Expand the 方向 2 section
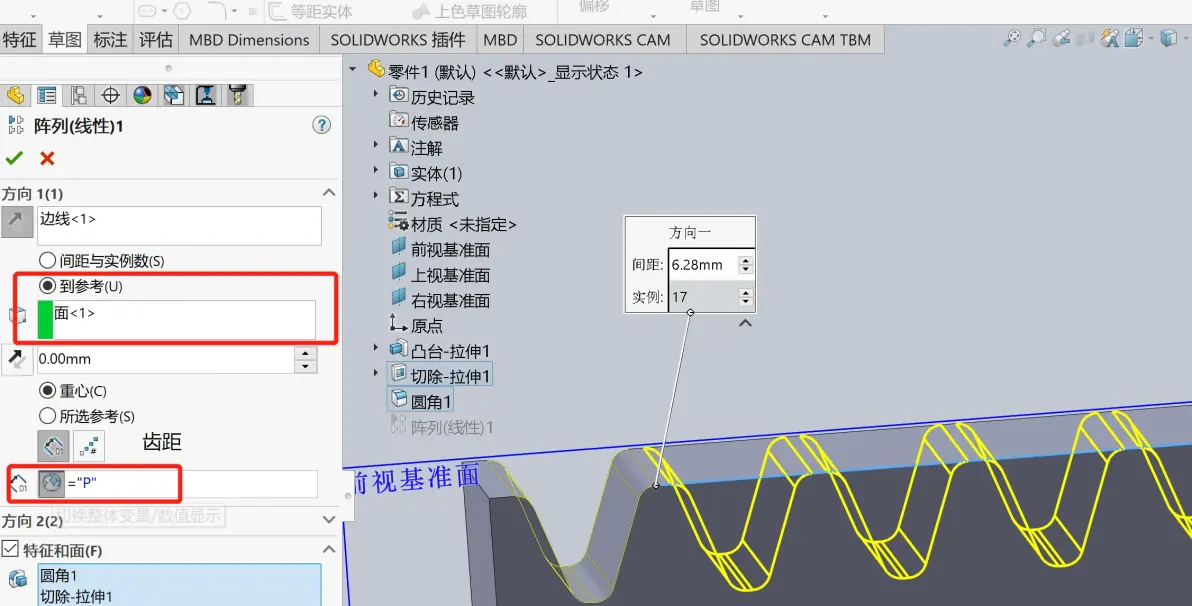This screenshot has height=606, width=1192. tap(329, 520)
